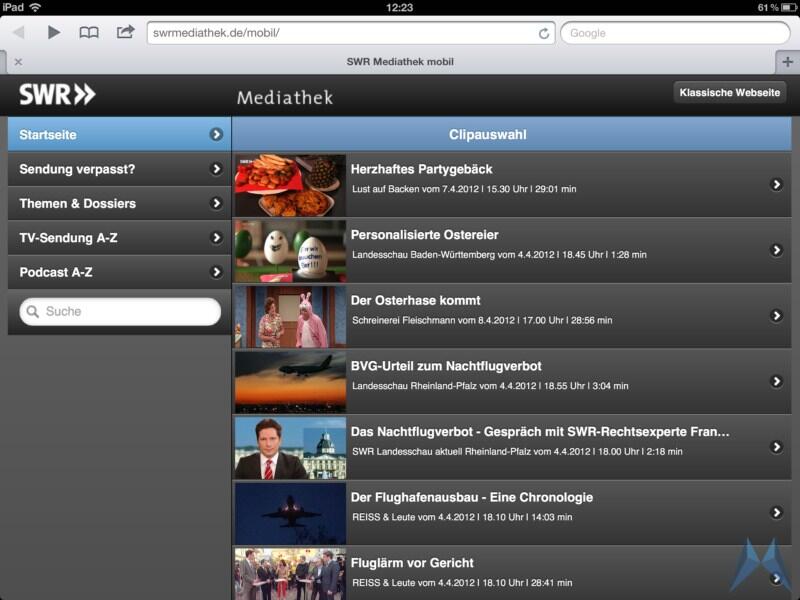This screenshot has width=800, height=600.
Task: Open the Klassische Webseite button
Action: [x=730, y=92]
